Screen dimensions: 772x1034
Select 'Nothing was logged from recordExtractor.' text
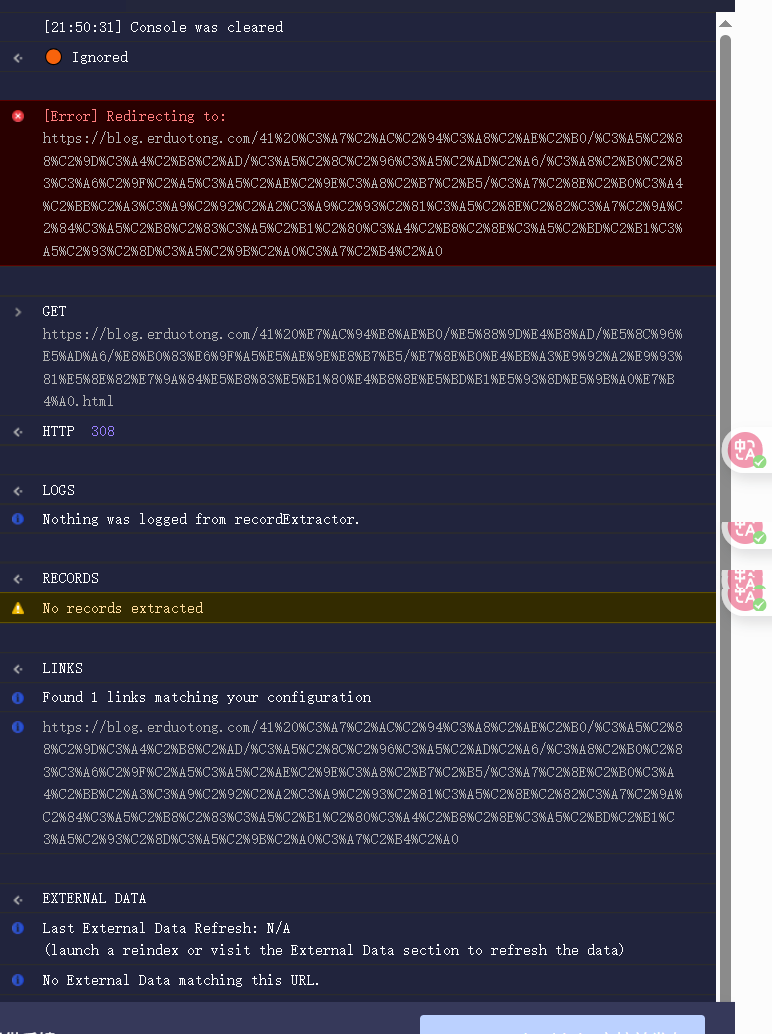pos(201,519)
